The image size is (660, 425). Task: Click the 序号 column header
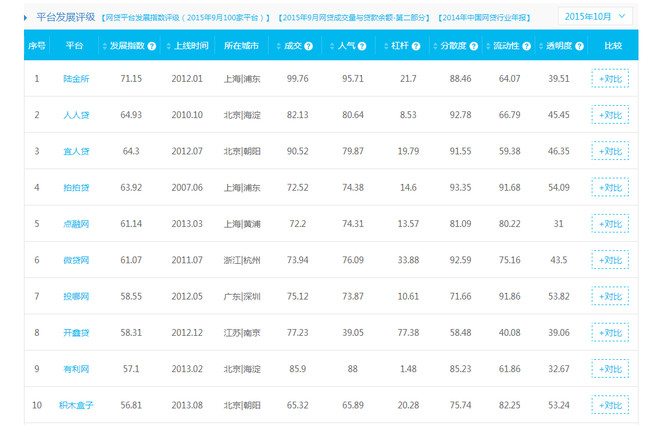(x=37, y=46)
